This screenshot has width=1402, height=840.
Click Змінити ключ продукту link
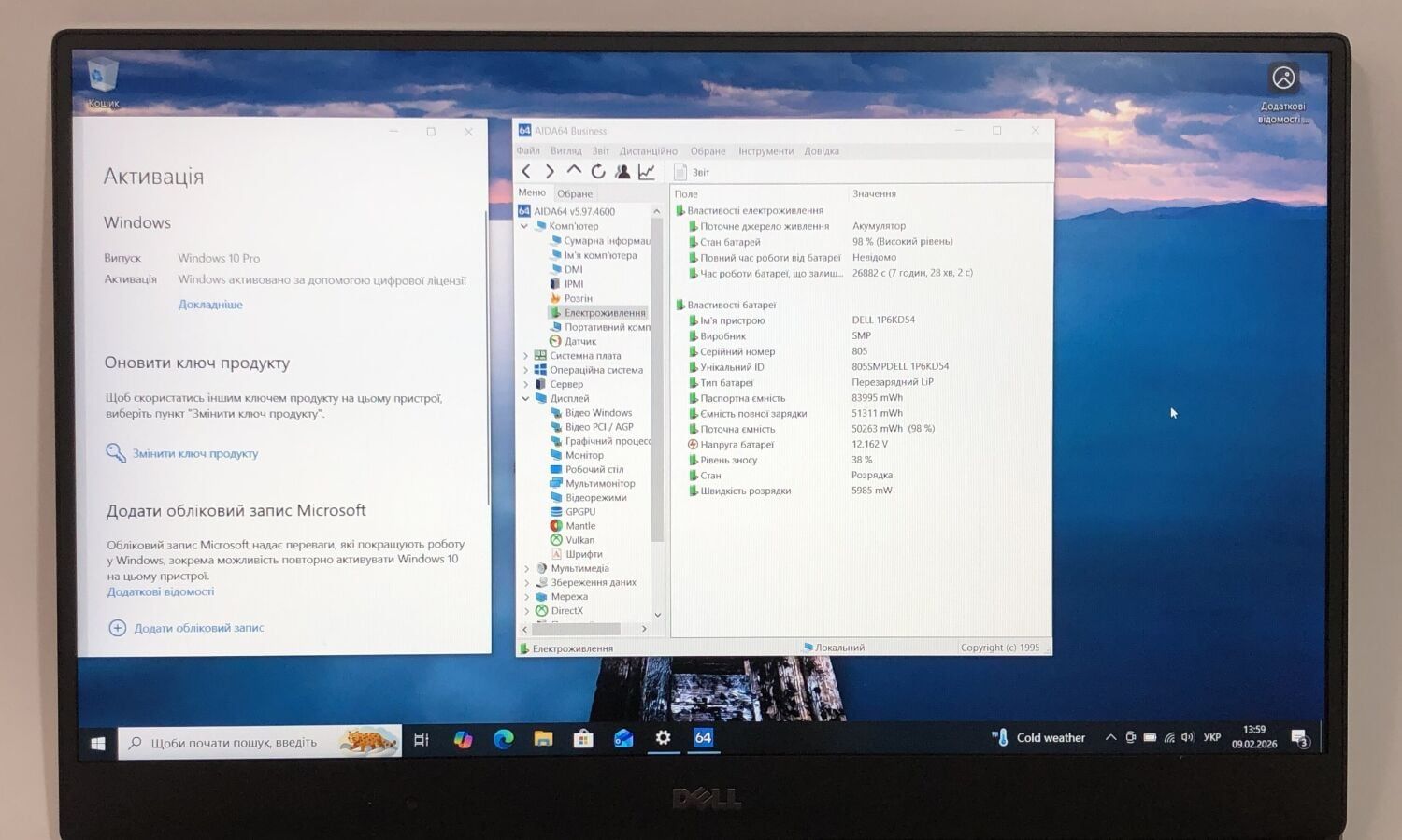(194, 454)
